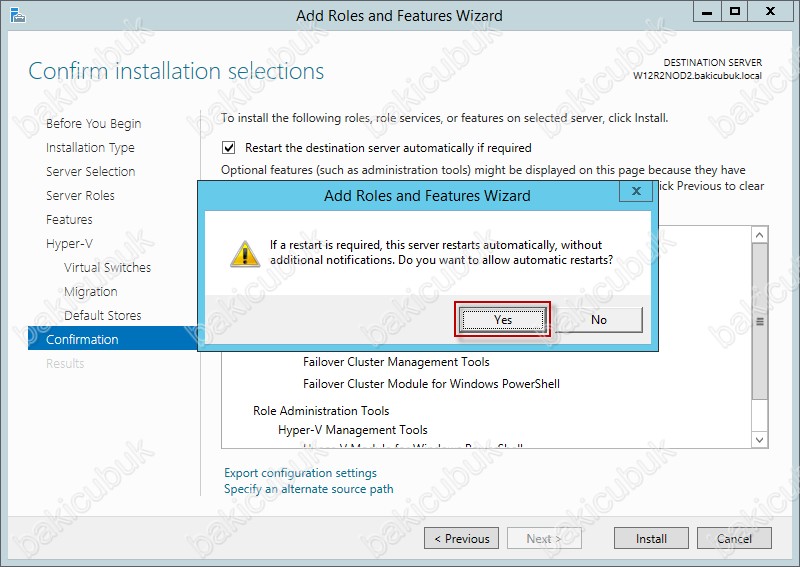Go back with the Previous button
The height and width of the screenshot is (567, 800).
[462, 538]
